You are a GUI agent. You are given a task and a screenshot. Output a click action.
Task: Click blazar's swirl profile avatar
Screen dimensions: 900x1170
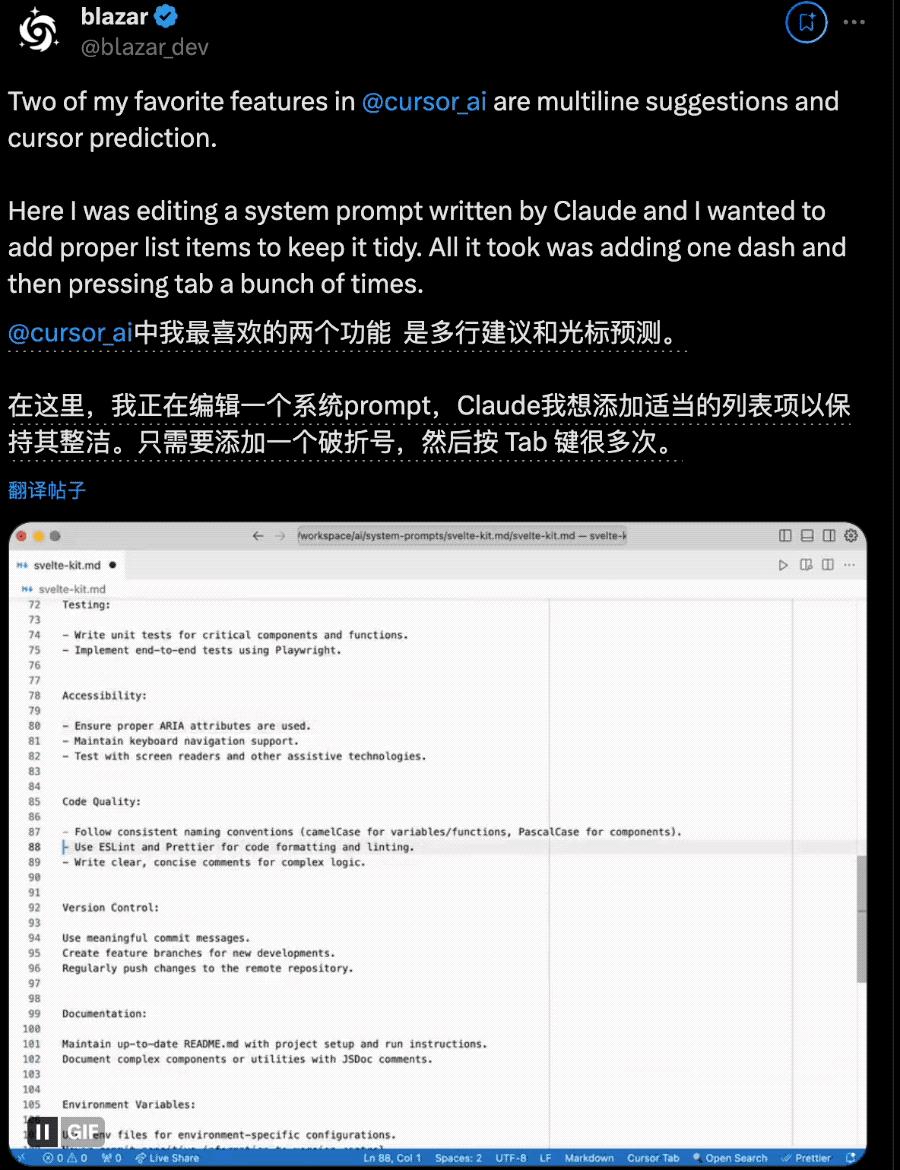[38, 31]
